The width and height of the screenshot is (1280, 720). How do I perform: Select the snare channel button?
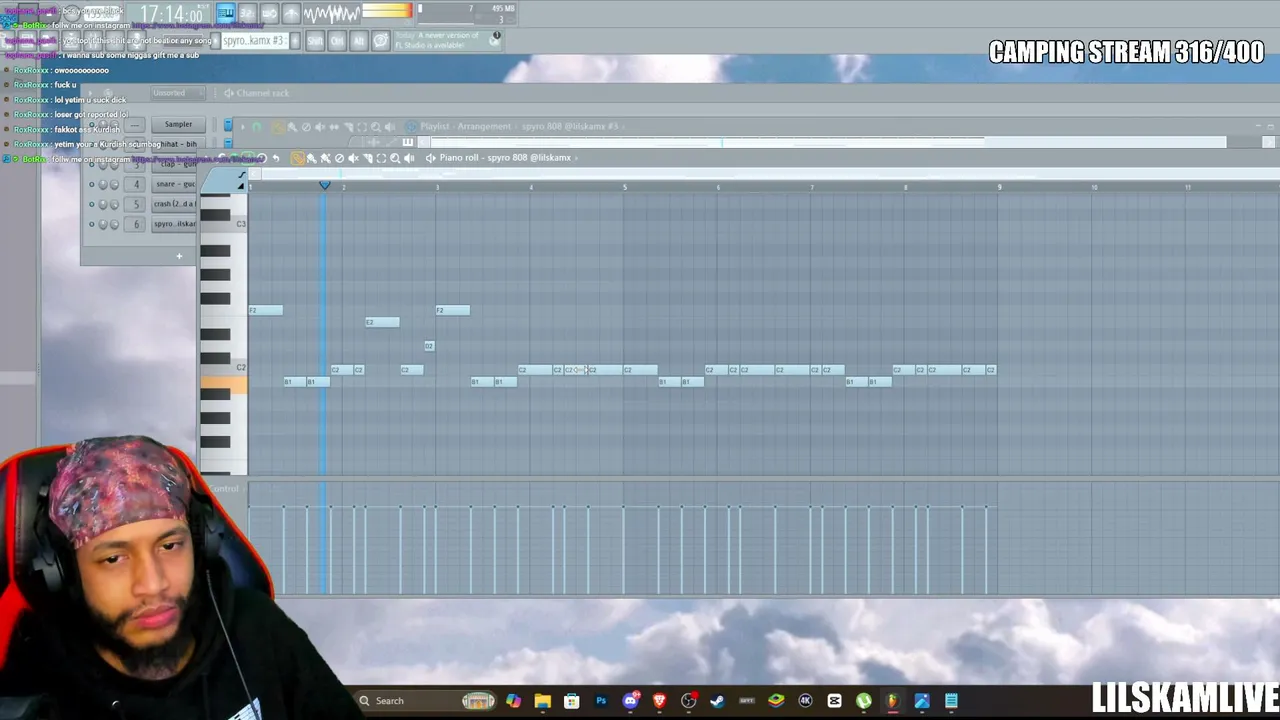point(175,185)
